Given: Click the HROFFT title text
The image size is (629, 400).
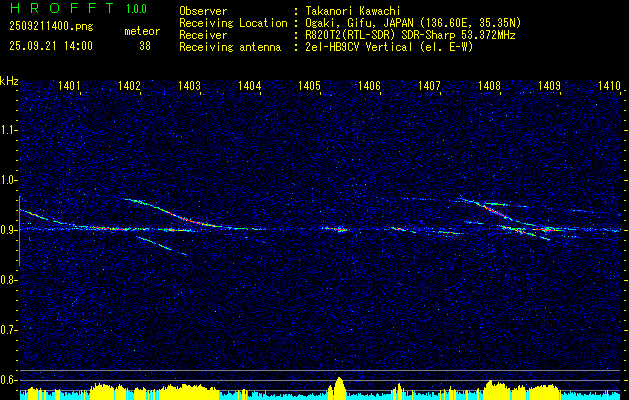Looking at the screenshot, I should (x=63, y=8).
